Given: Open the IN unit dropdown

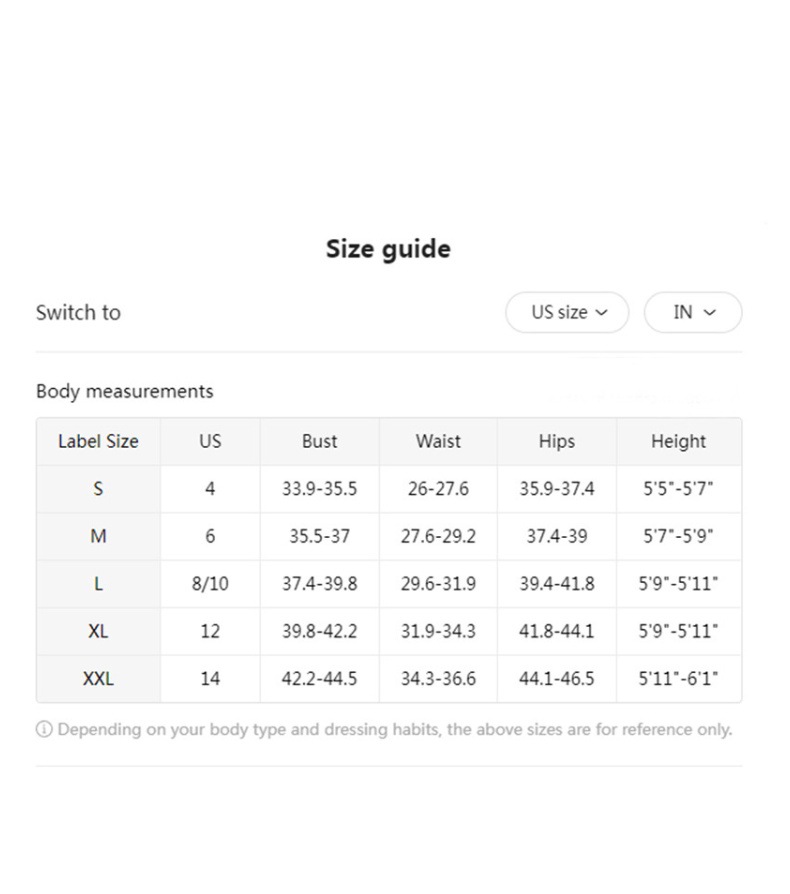Looking at the screenshot, I should (x=693, y=312).
